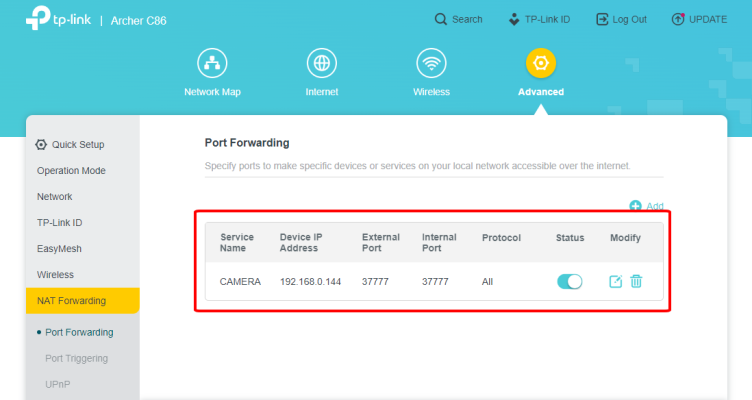Click the plus Add icon

coord(635,206)
